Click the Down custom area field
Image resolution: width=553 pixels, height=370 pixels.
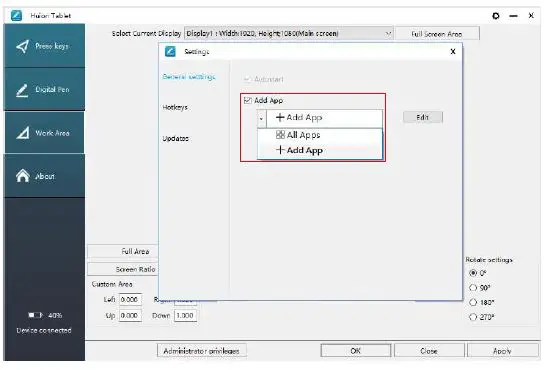click(185, 316)
